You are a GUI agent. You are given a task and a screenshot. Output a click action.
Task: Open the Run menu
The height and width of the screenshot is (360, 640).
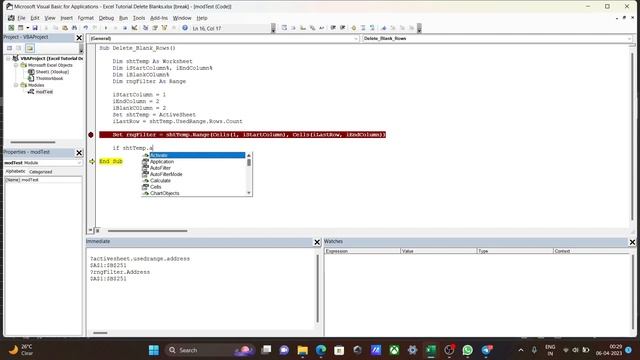[x=123, y=18]
